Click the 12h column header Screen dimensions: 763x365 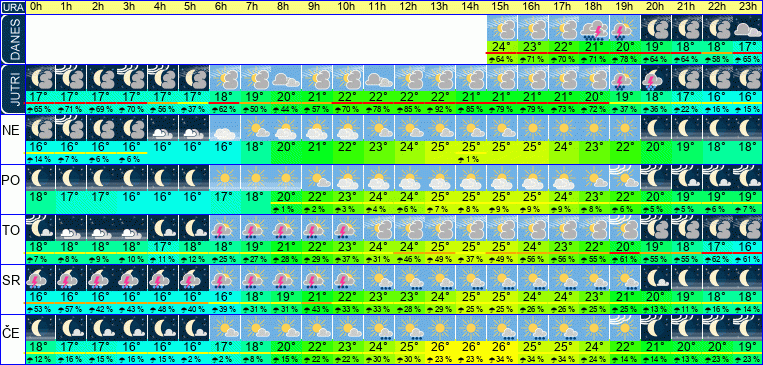click(x=409, y=7)
